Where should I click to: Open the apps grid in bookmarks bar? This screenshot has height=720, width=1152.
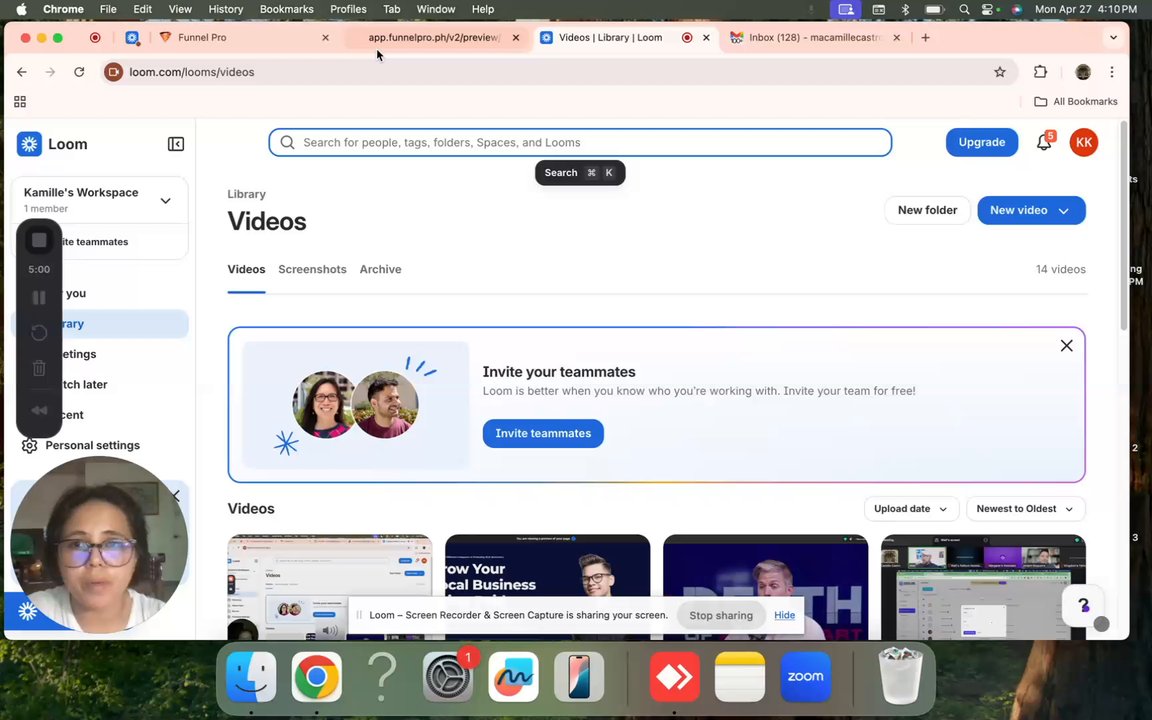(20, 101)
